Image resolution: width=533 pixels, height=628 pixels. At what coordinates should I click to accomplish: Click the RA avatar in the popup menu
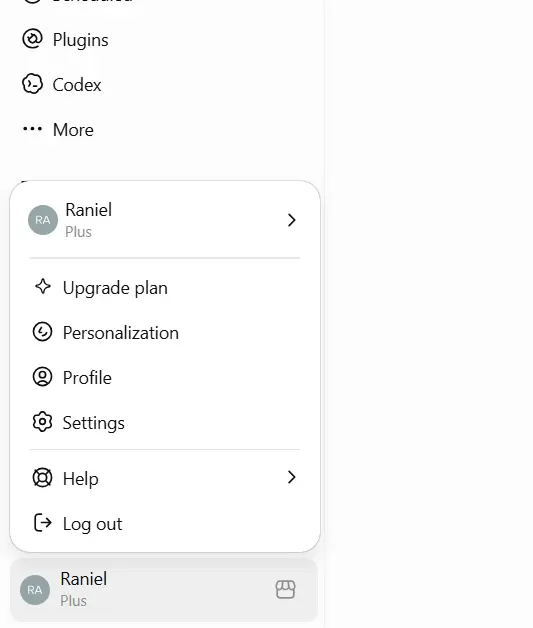[43, 220]
